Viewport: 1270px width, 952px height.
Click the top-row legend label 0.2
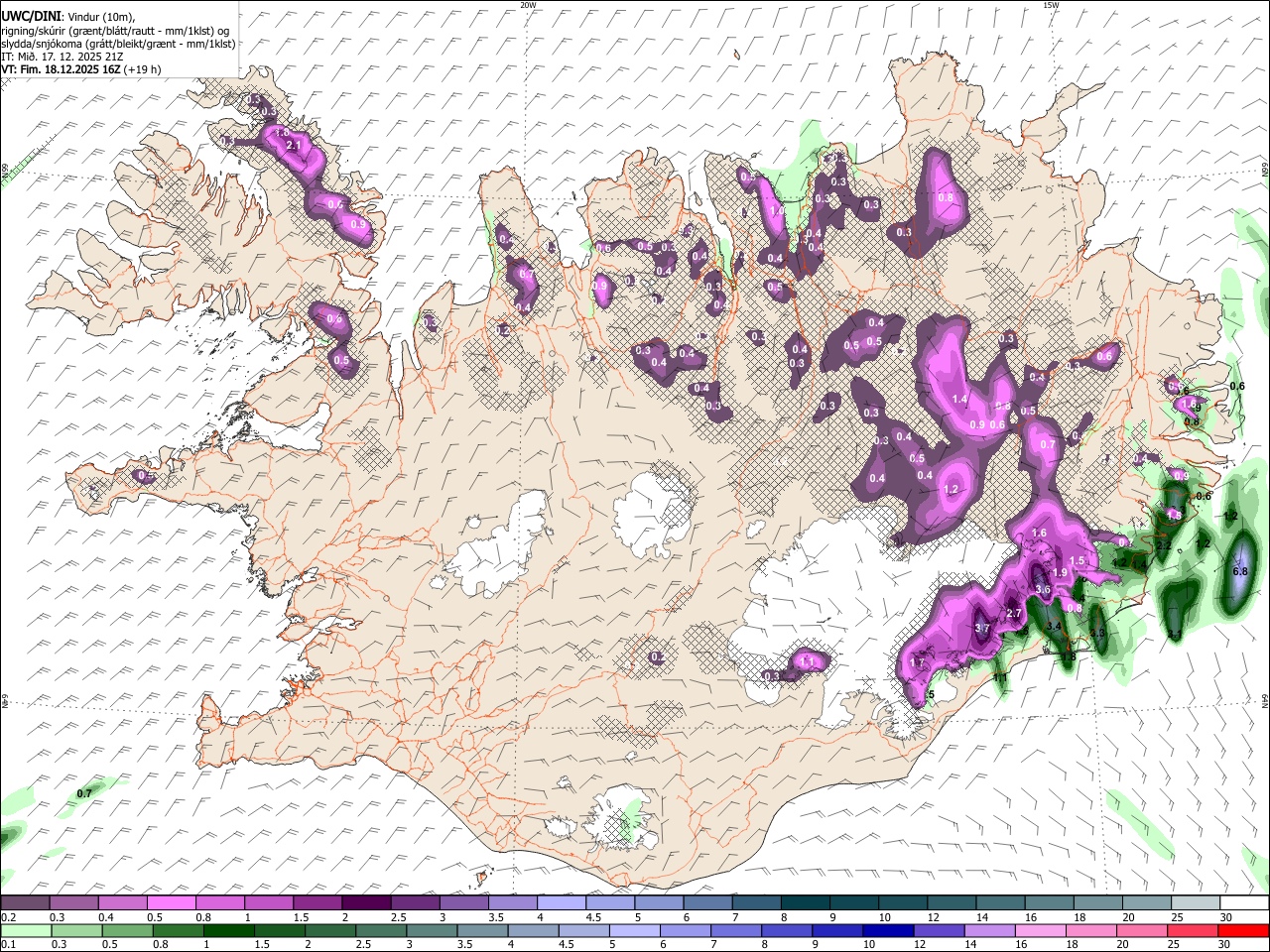(7, 917)
